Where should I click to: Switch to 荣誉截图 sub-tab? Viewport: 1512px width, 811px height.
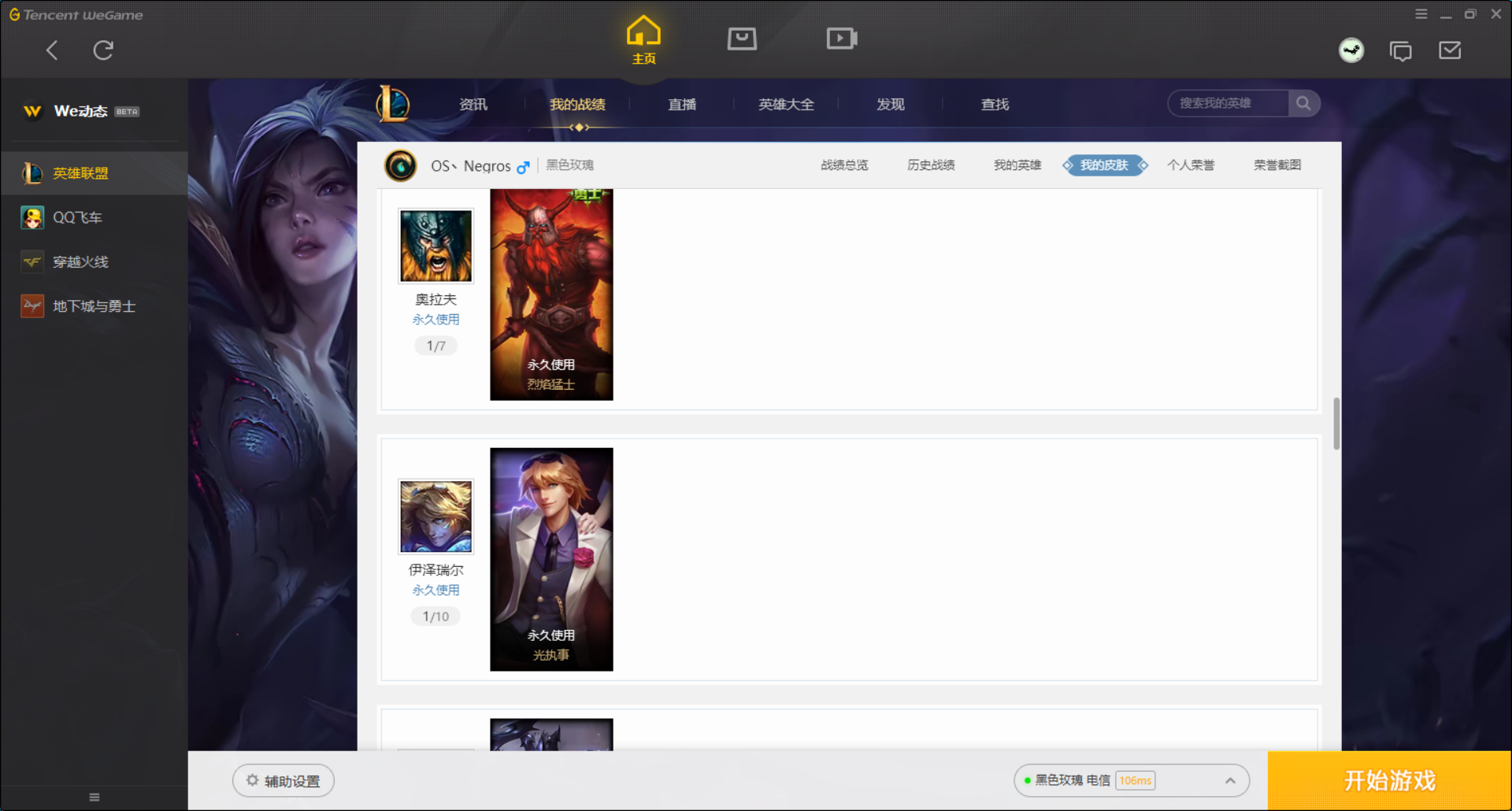click(1277, 165)
